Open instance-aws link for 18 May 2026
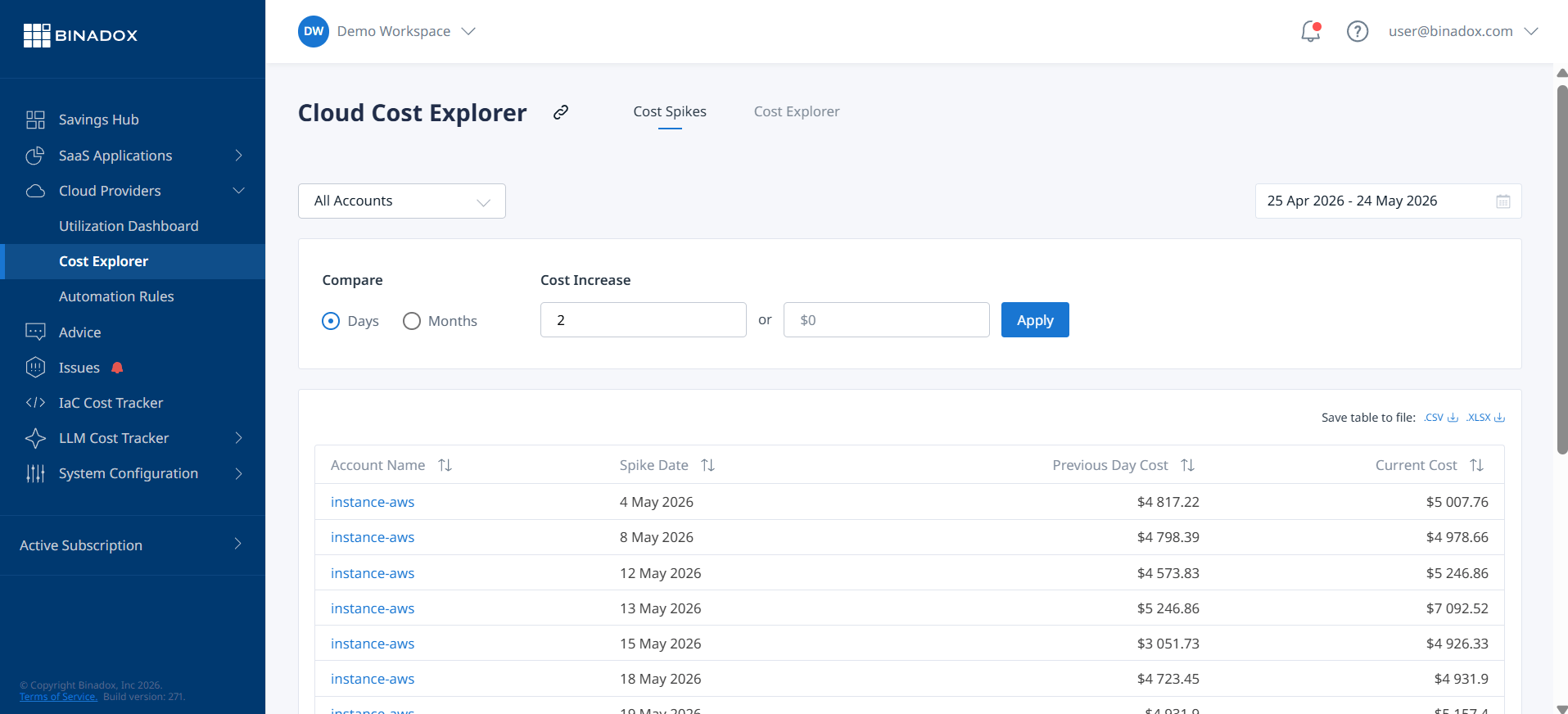The width and height of the screenshot is (1568, 714). coord(373,679)
